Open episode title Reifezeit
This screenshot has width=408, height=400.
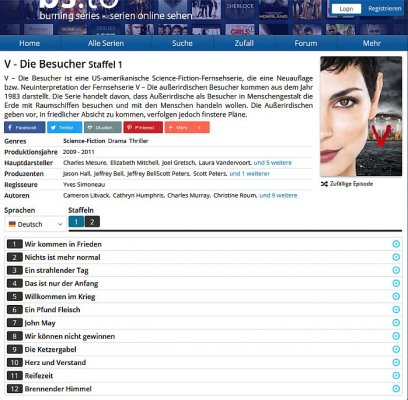point(39,375)
